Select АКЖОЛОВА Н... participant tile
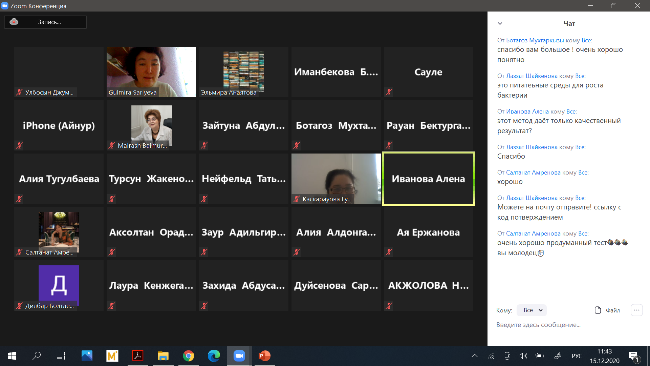This screenshot has height=366, width=650. pos(428,286)
